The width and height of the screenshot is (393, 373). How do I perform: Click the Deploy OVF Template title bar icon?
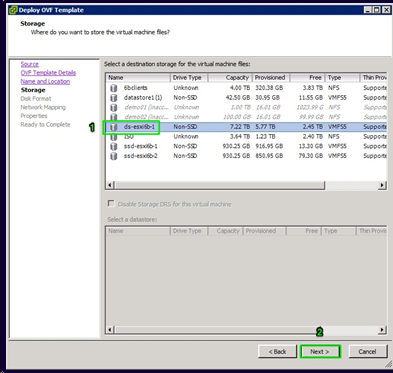point(13,10)
